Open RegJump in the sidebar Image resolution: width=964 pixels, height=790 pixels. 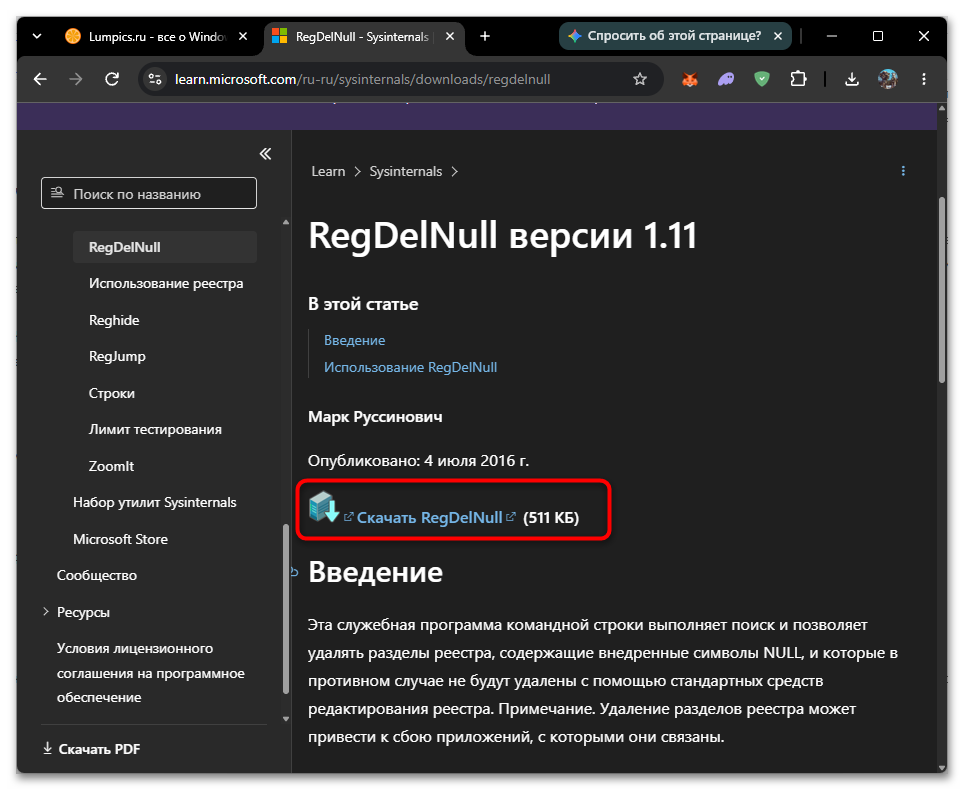(117, 357)
